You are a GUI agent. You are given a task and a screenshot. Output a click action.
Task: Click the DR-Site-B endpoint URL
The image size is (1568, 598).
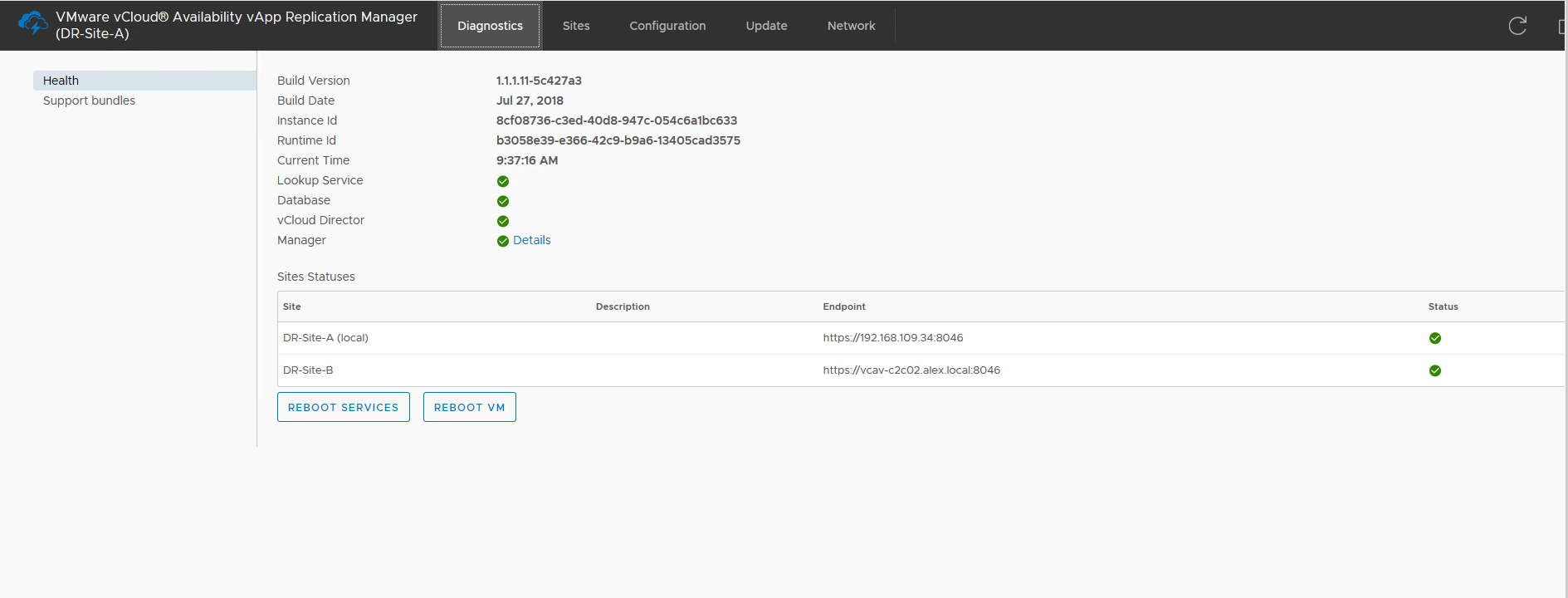coord(911,370)
